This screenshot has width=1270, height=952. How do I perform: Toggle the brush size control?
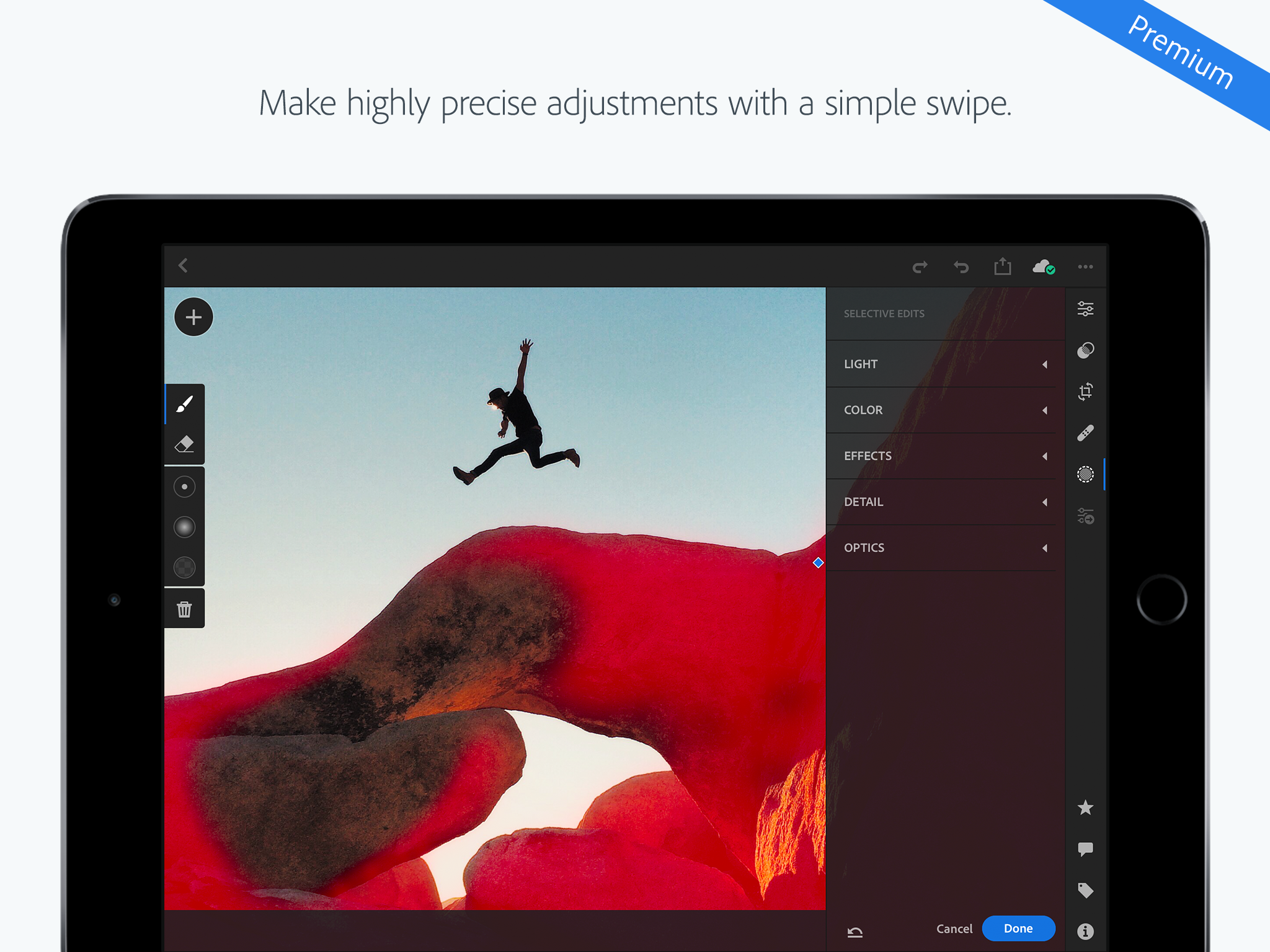click(x=185, y=487)
